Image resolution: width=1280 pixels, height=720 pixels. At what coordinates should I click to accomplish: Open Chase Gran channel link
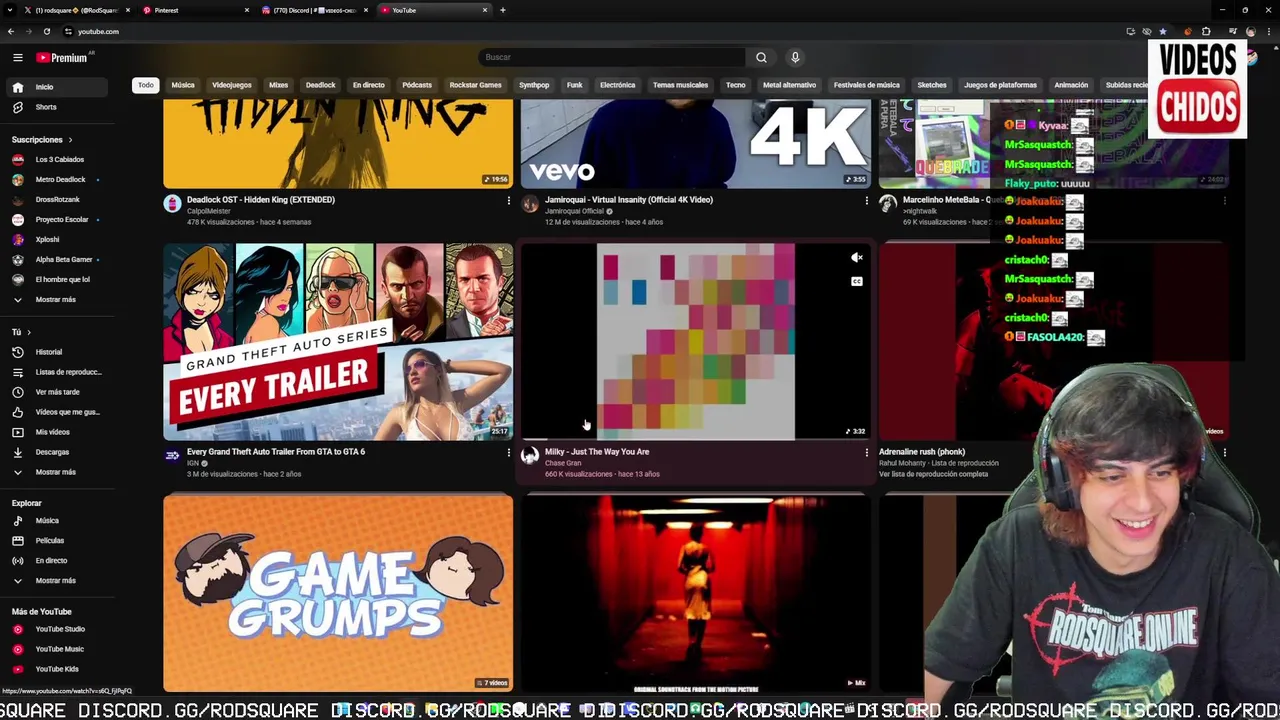pos(563,463)
